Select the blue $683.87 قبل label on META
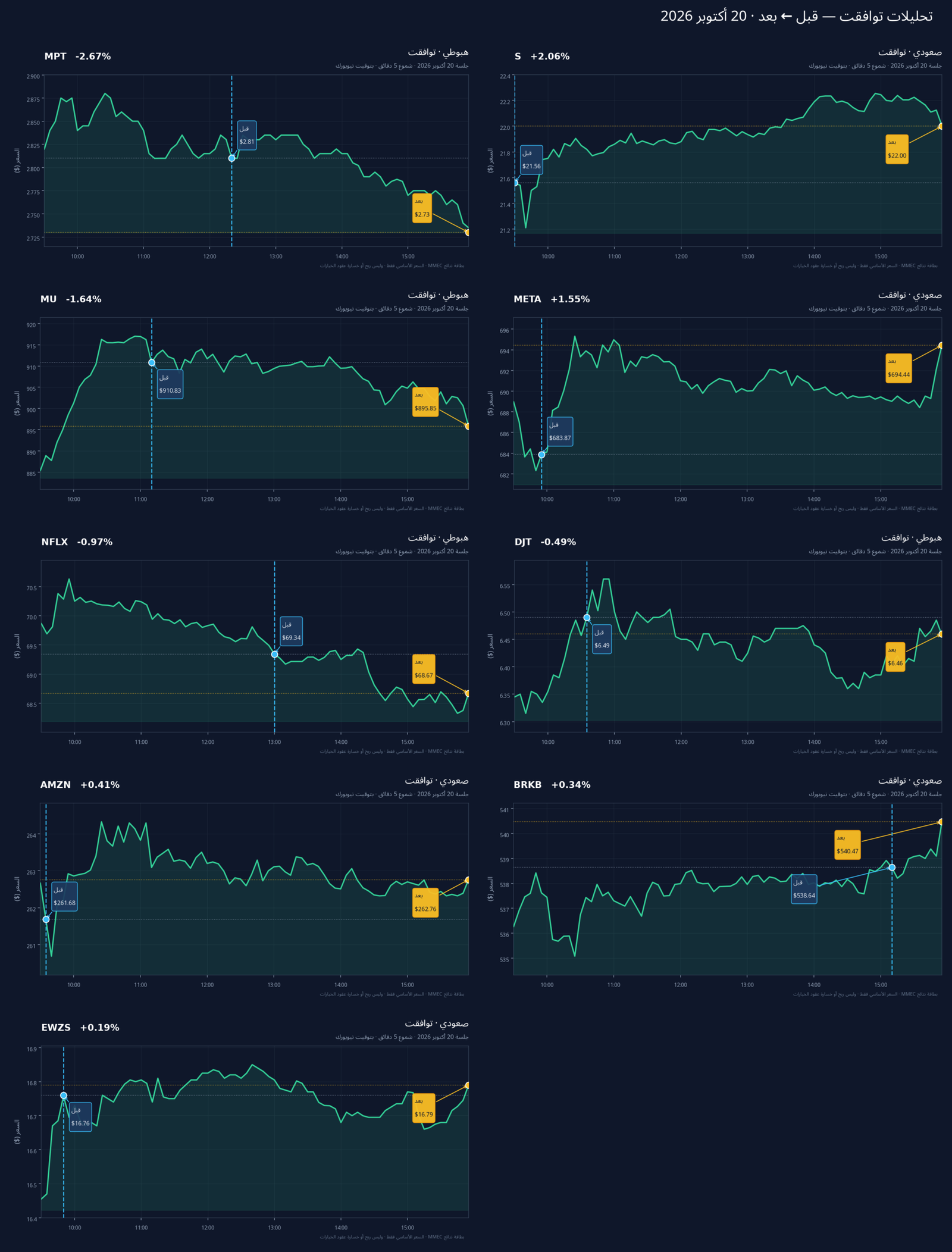Image resolution: width=952 pixels, height=1252 pixels. click(560, 432)
